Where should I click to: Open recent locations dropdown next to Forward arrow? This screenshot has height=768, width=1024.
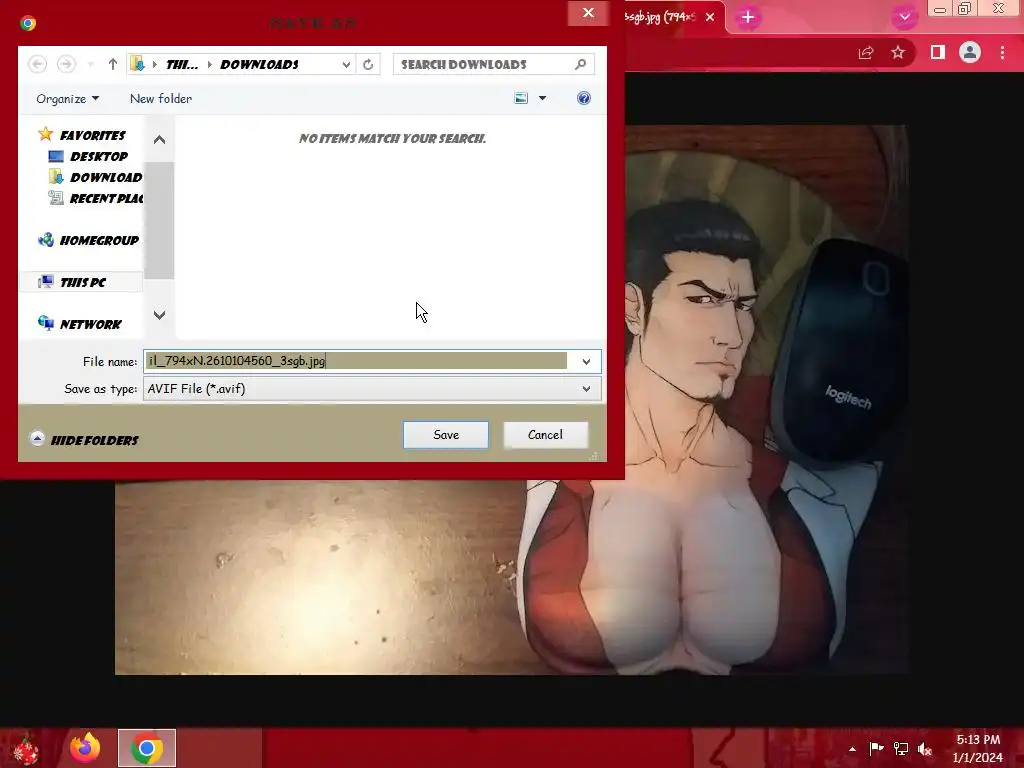pos(91,64)
